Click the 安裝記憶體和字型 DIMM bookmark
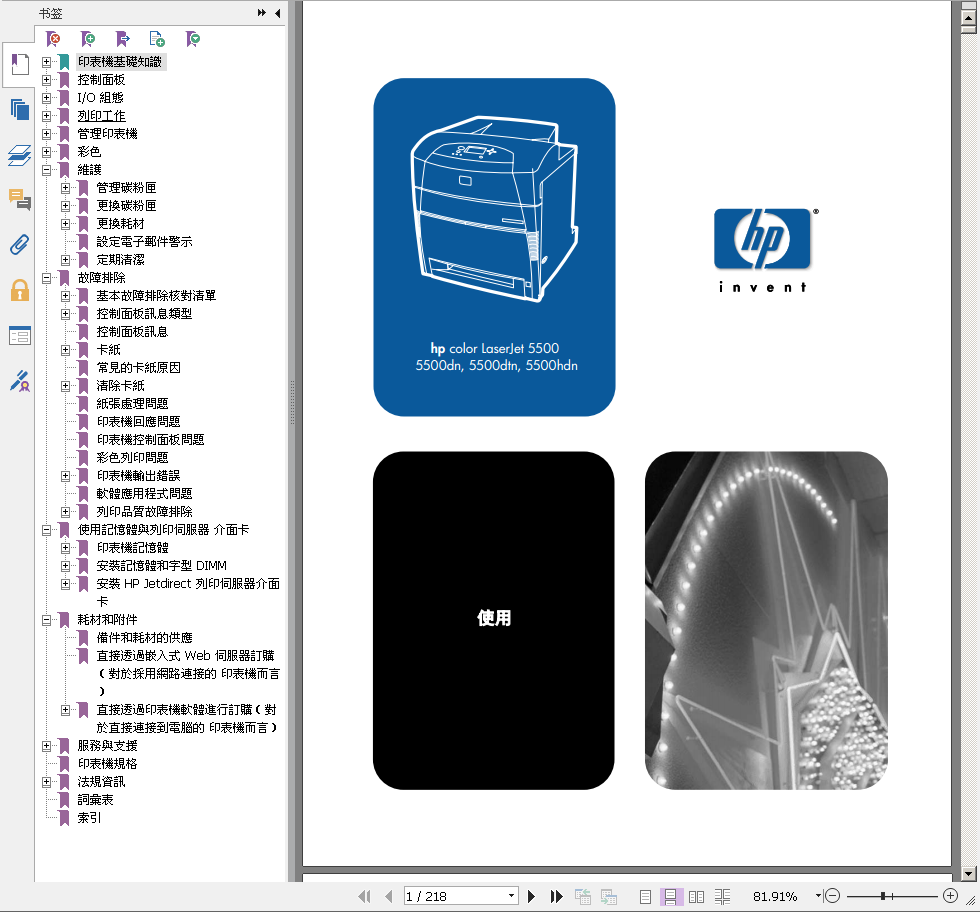 click(162, 566)
